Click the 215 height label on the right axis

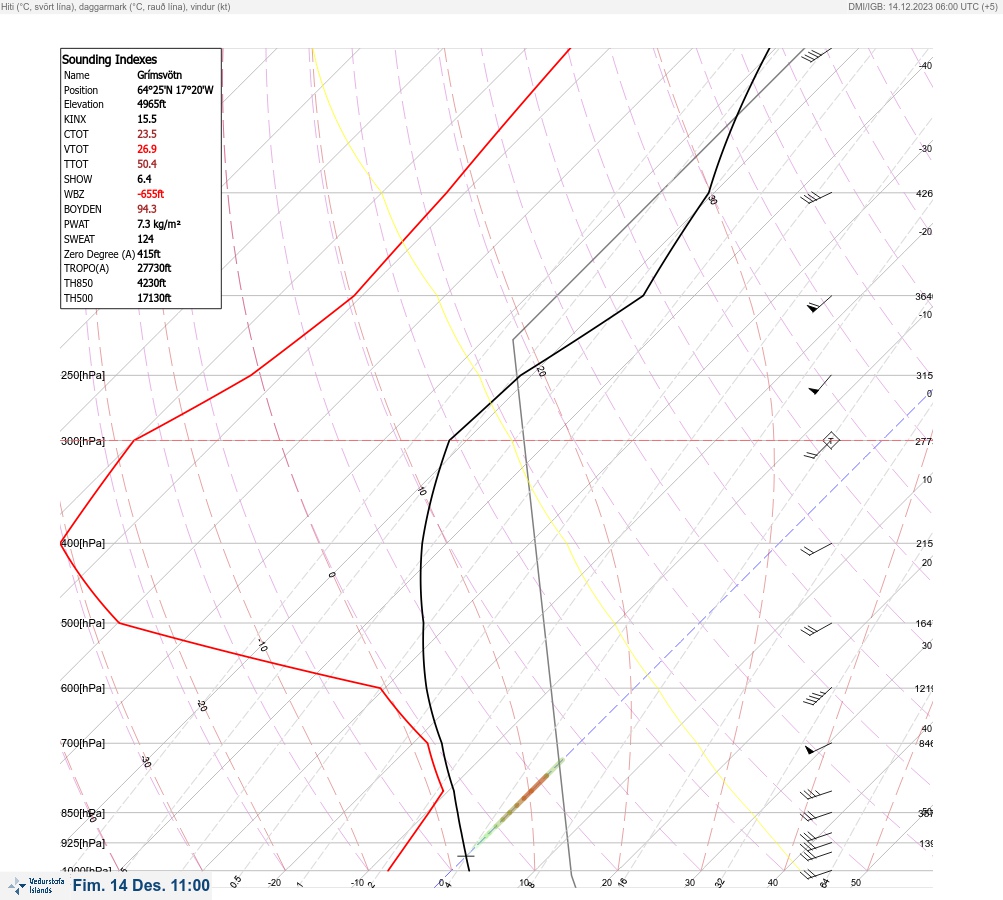924,544
